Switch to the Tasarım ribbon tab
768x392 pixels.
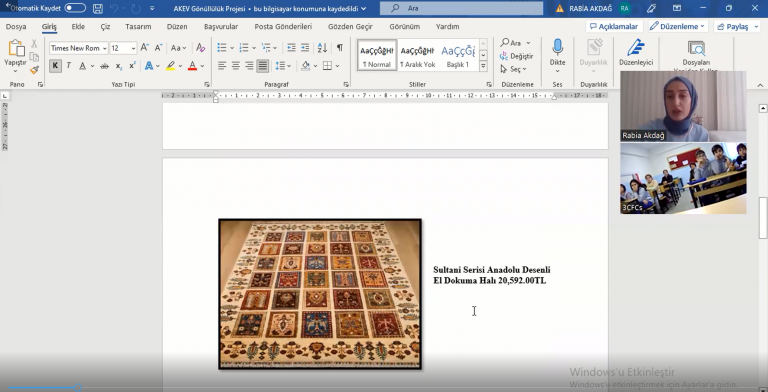tap(138, 26)
